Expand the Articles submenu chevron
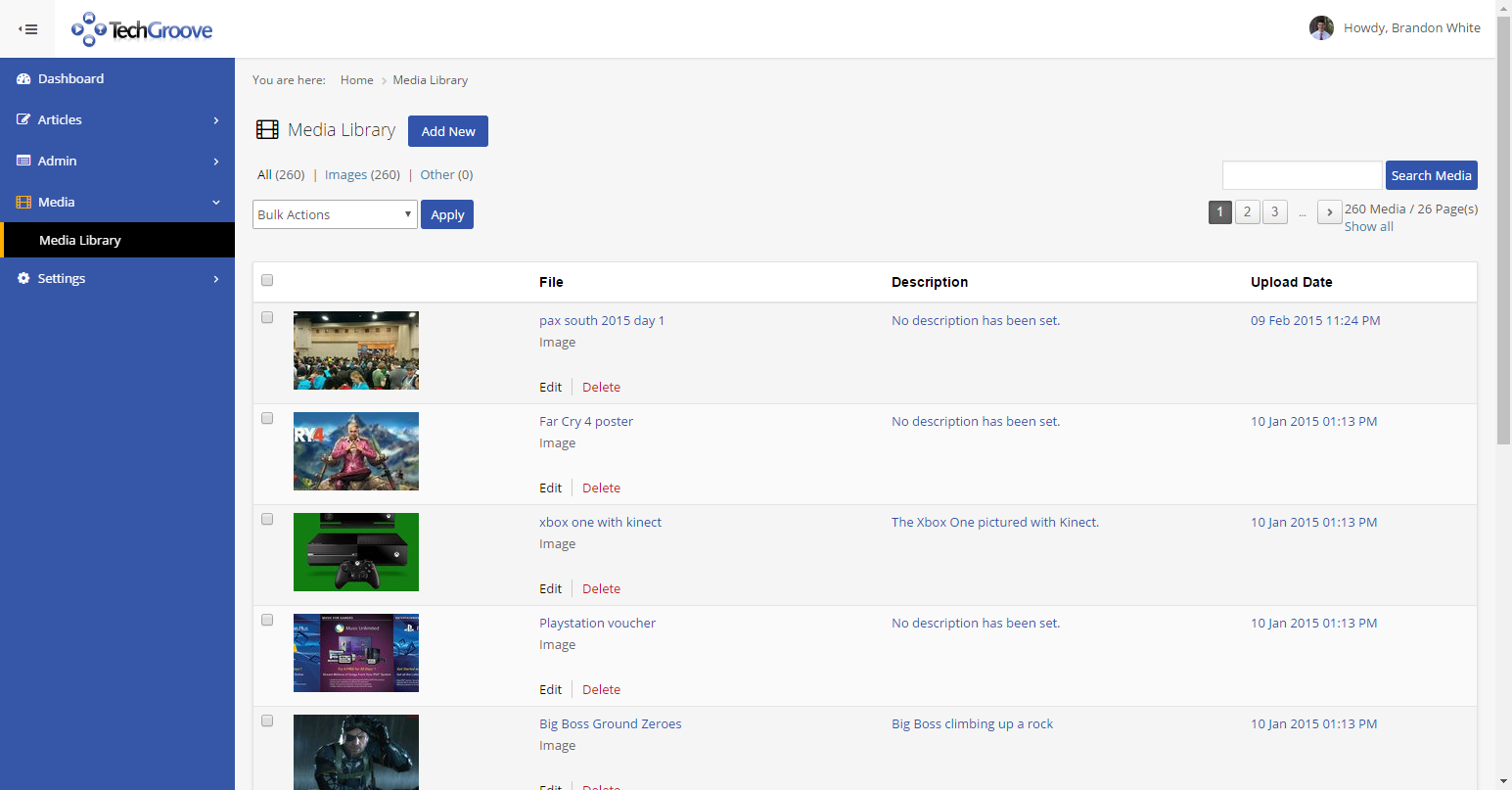 (216, 120)
